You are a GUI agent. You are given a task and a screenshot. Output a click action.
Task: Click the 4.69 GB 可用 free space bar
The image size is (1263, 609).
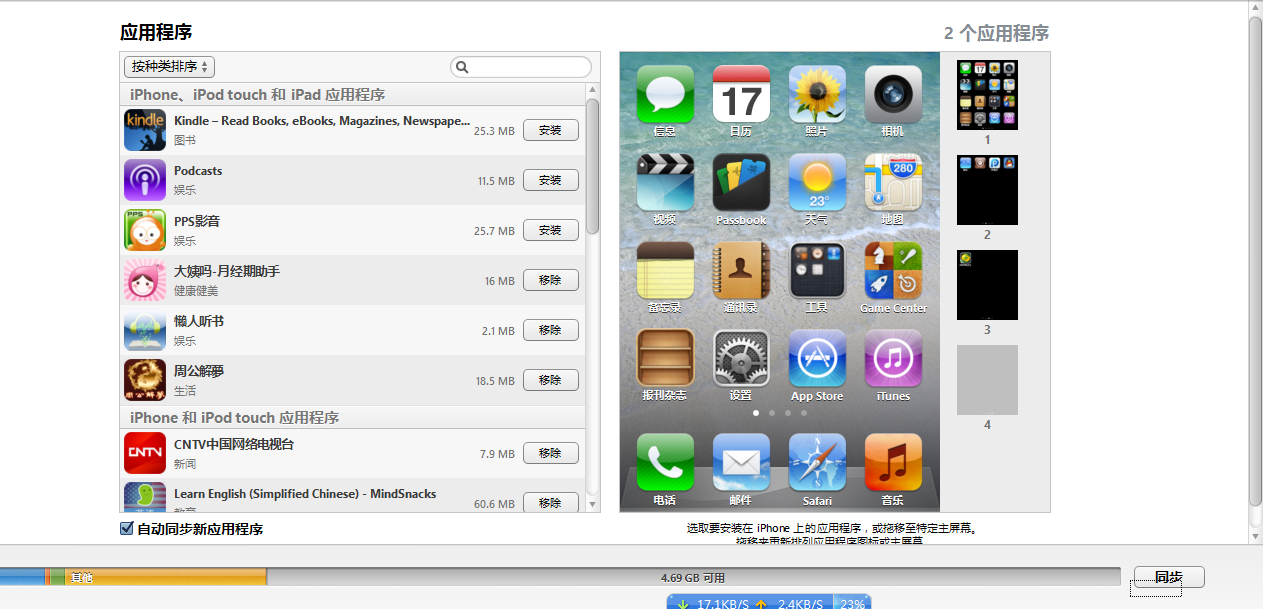coord(693,577)
